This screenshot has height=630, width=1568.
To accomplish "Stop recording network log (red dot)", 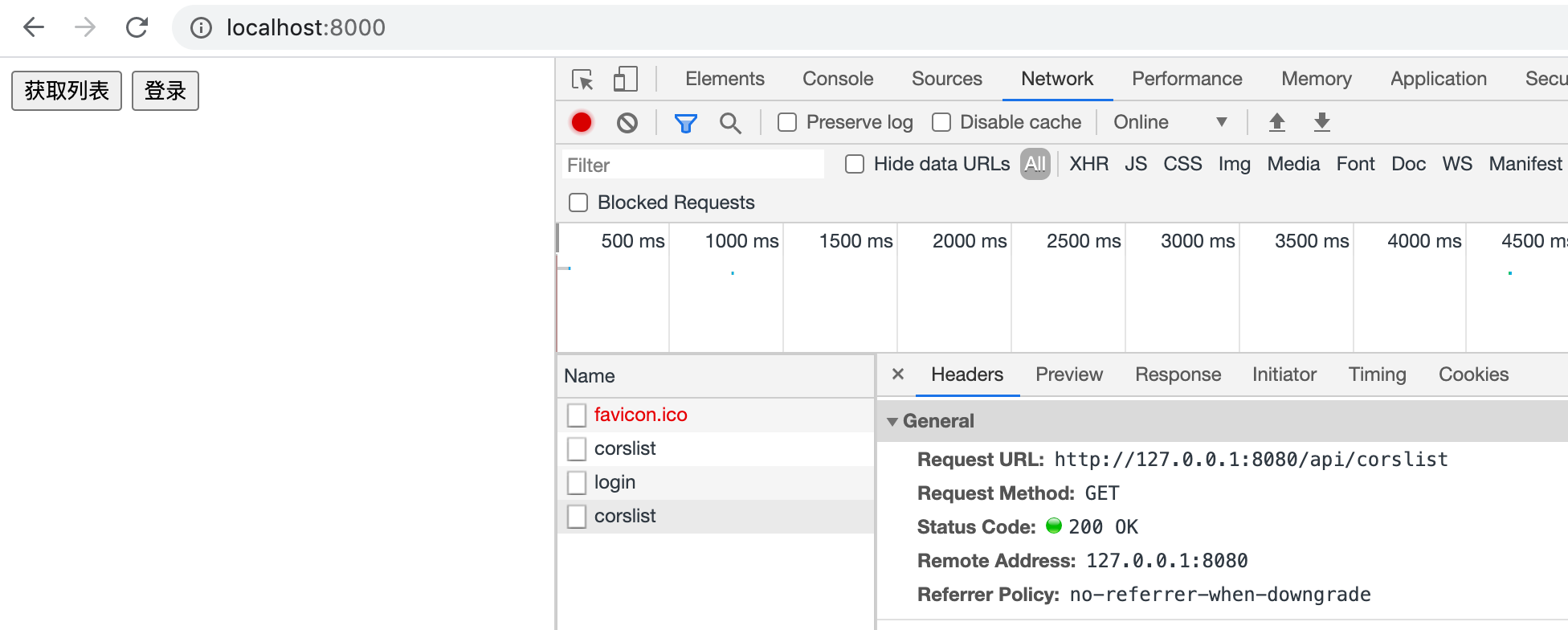I will click(582, 122).
